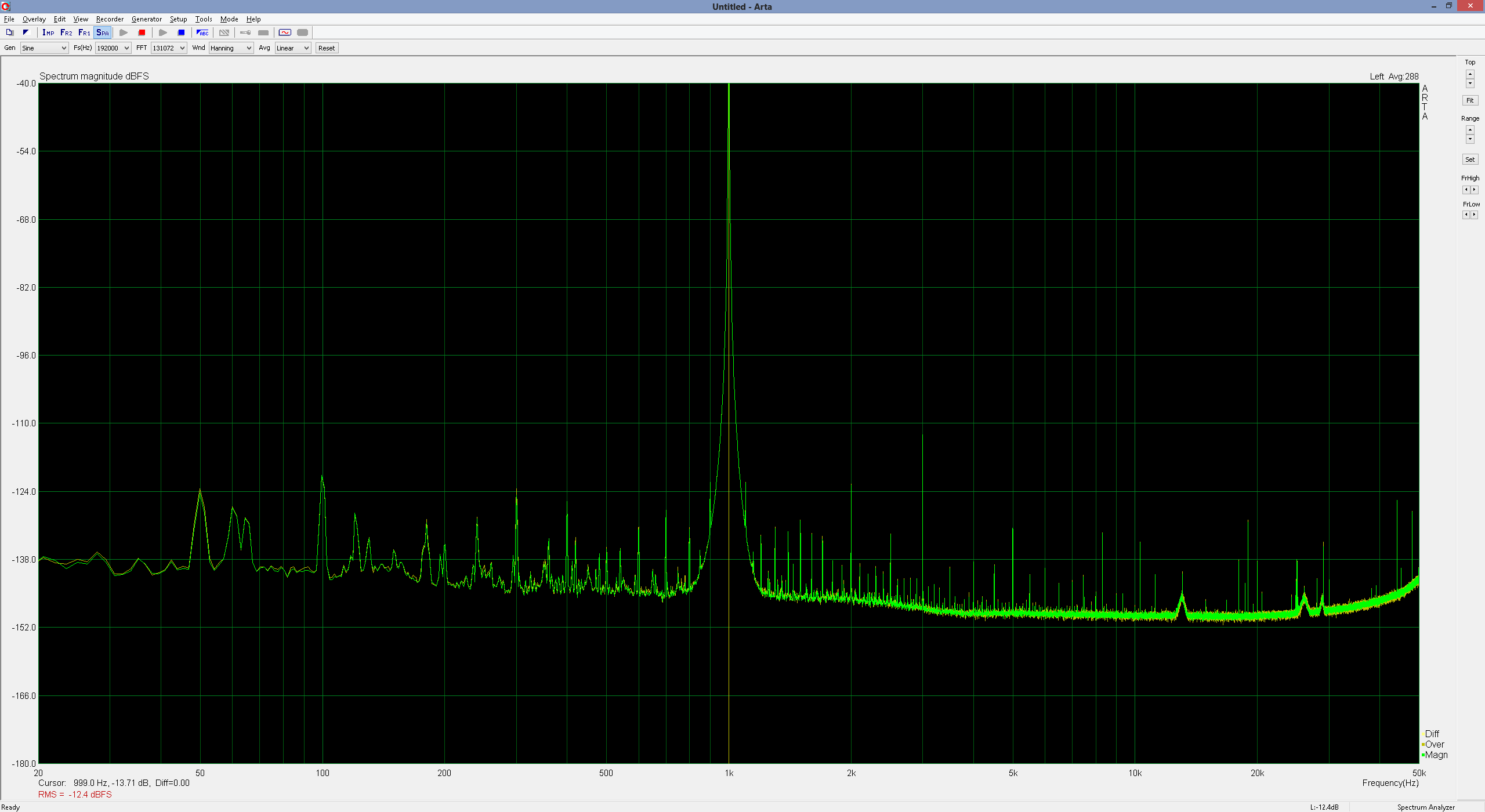Viewport: 1485px width, 812px height.
Task: Increase Top level with up arrow
Action: pyautogui.click(x=1470, y=73)
